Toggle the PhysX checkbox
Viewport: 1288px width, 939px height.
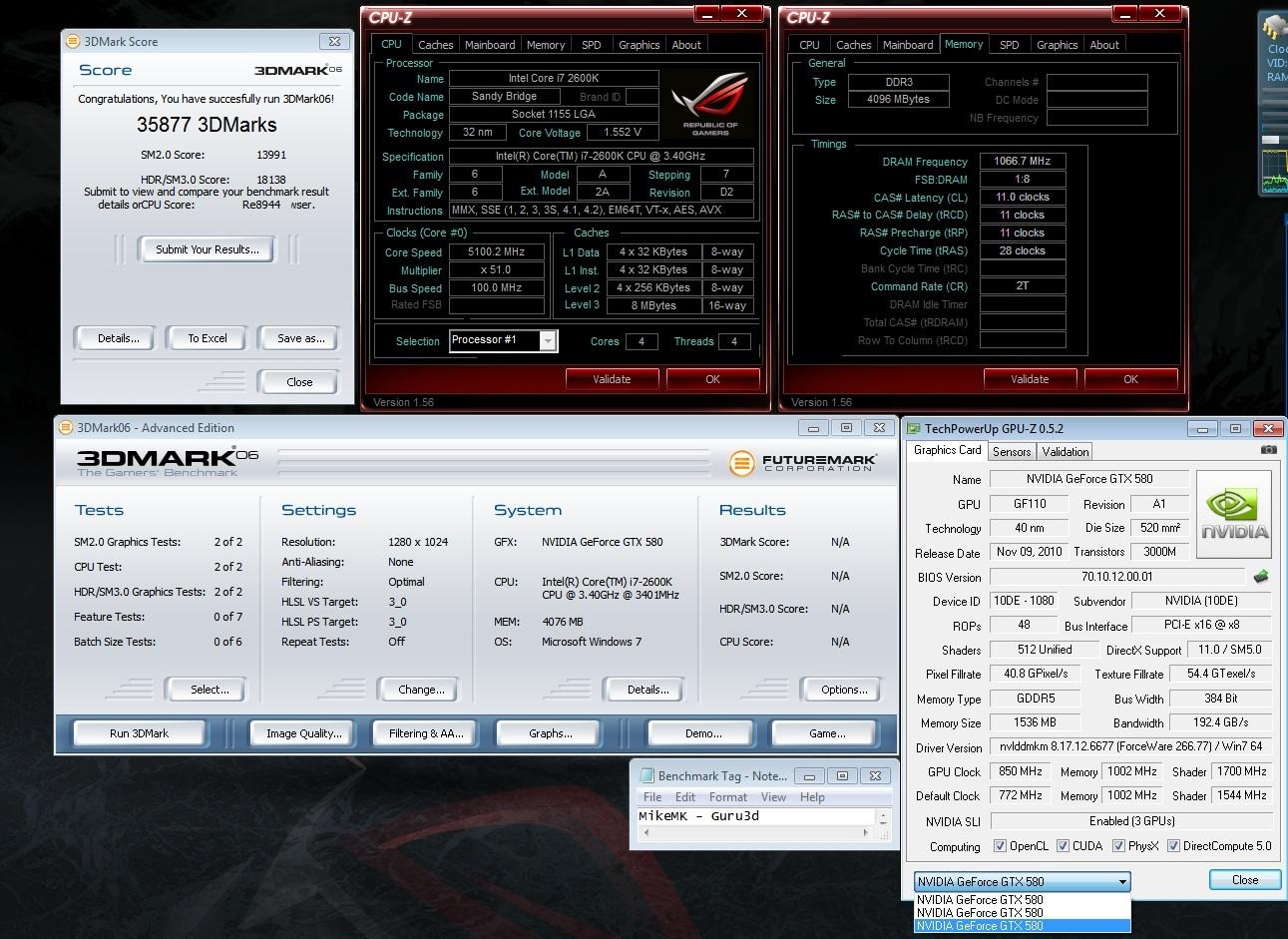click(x=1118, y=846)
